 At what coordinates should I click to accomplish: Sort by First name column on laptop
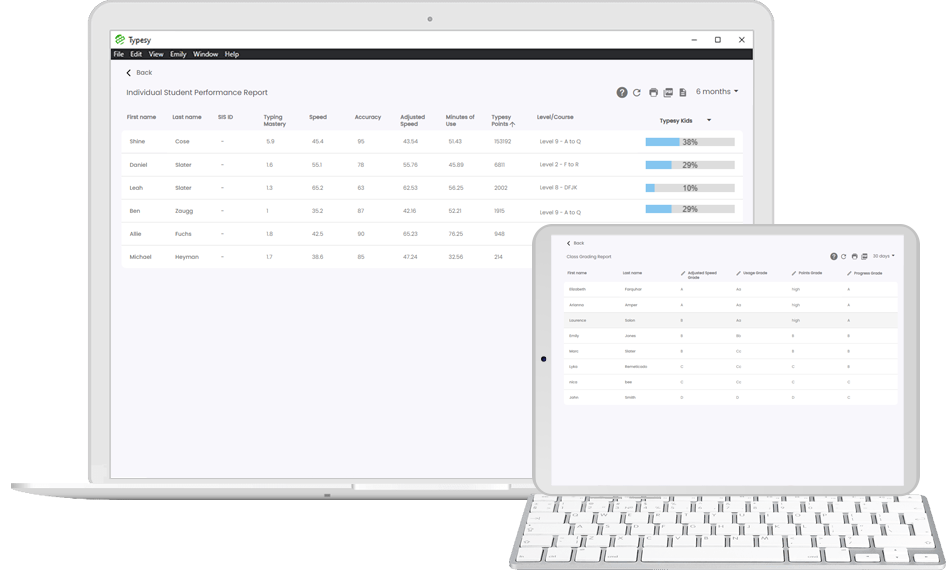click(141, 117)
